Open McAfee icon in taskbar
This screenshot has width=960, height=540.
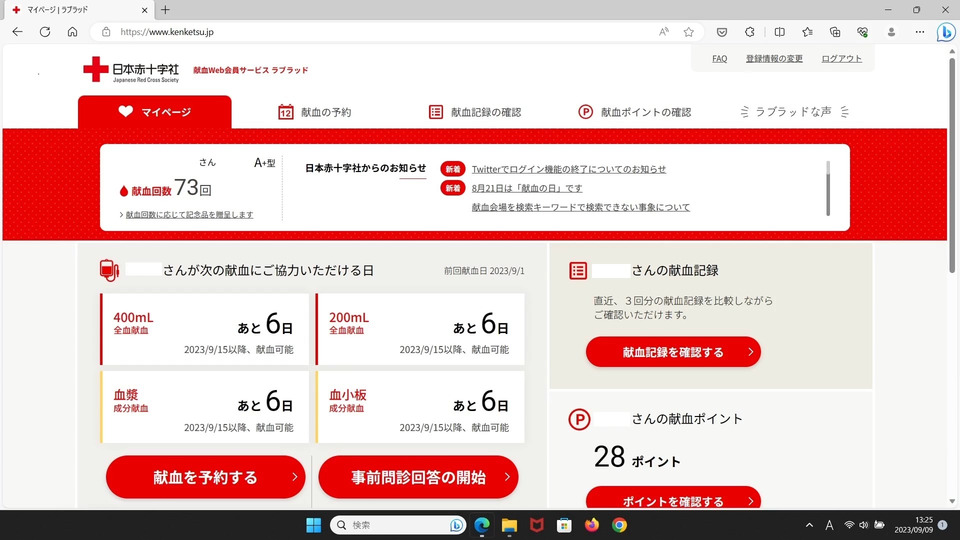tap(537, 525)
